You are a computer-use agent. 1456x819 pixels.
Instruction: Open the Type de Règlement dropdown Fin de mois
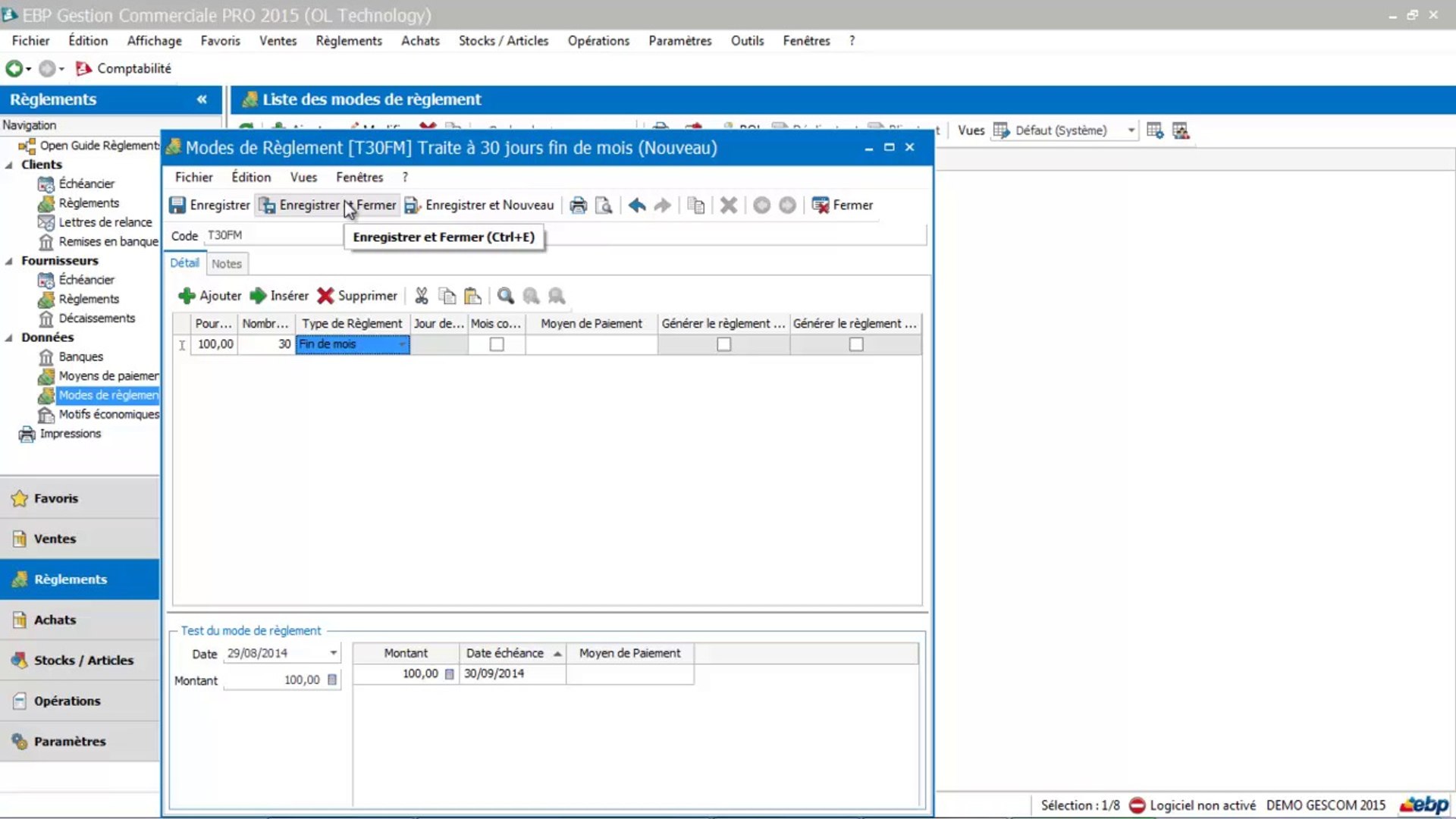tap(402, 344)
